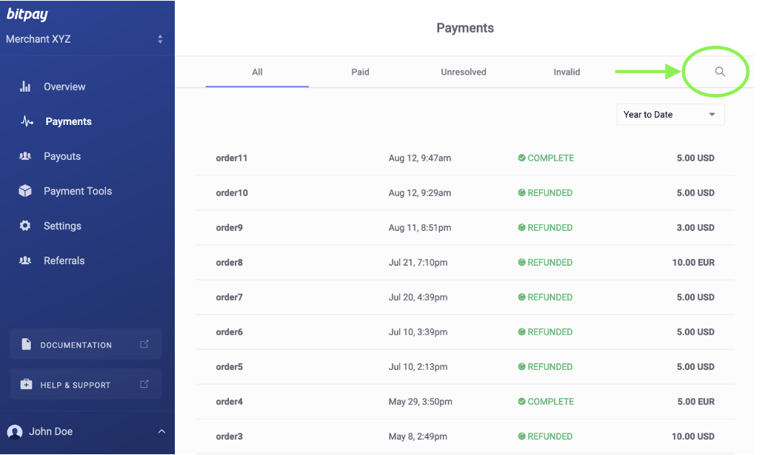Screen dimensions: 768x455
Task: Click REFUNDED status icon for order5
Action: tap(522, 366)
